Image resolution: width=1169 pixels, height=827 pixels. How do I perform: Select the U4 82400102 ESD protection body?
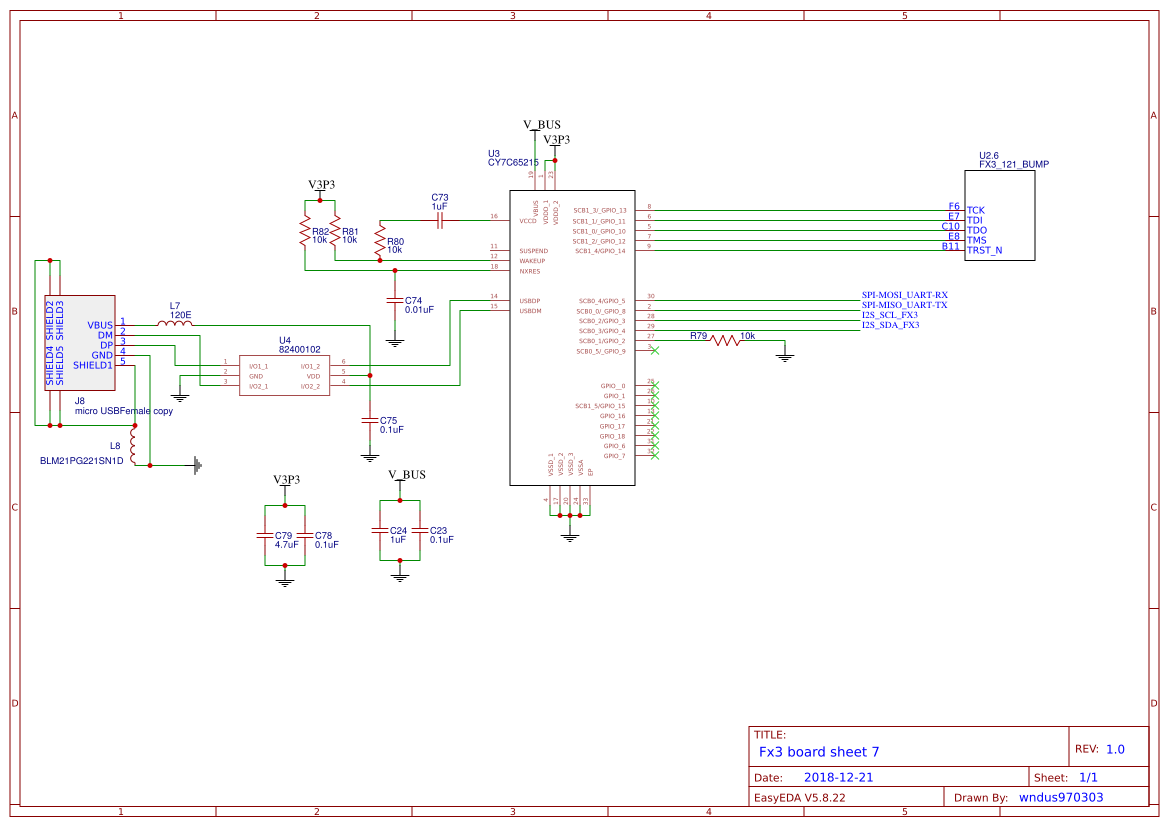[284, 375]
